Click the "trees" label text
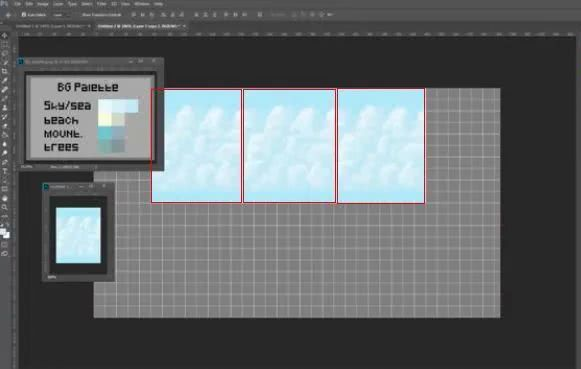The image size is (581, 369). point(61,147)
